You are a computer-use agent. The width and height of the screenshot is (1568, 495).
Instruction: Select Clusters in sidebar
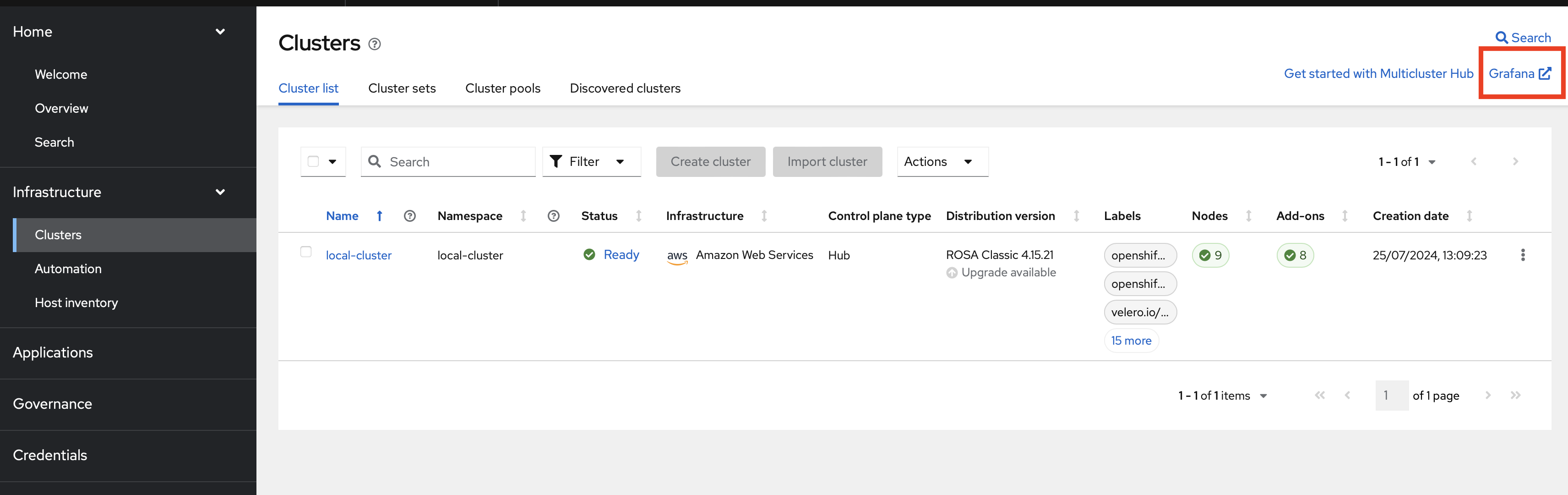coord(135,235)
